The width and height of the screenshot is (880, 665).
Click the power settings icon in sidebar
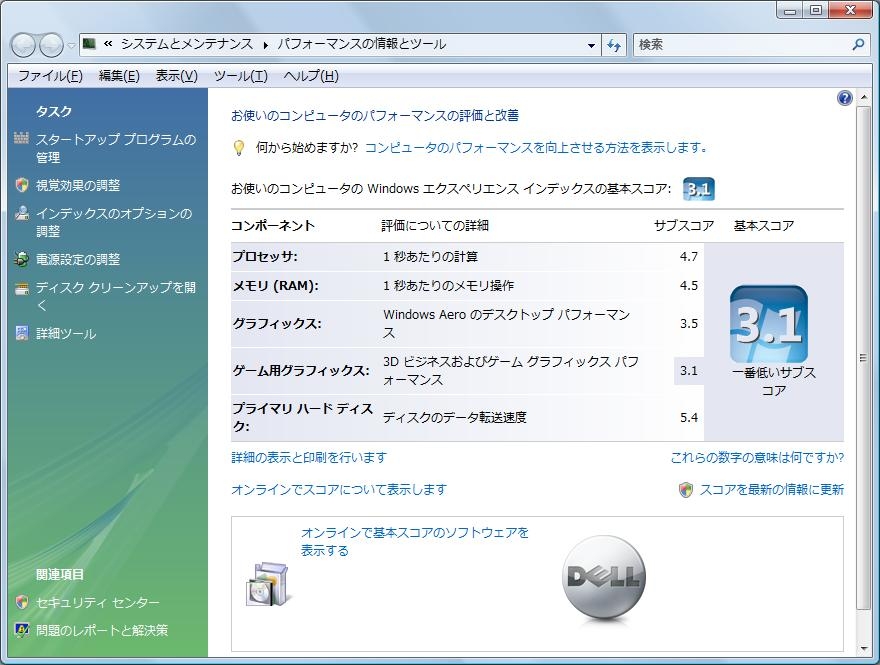click(x=22, y=259)
